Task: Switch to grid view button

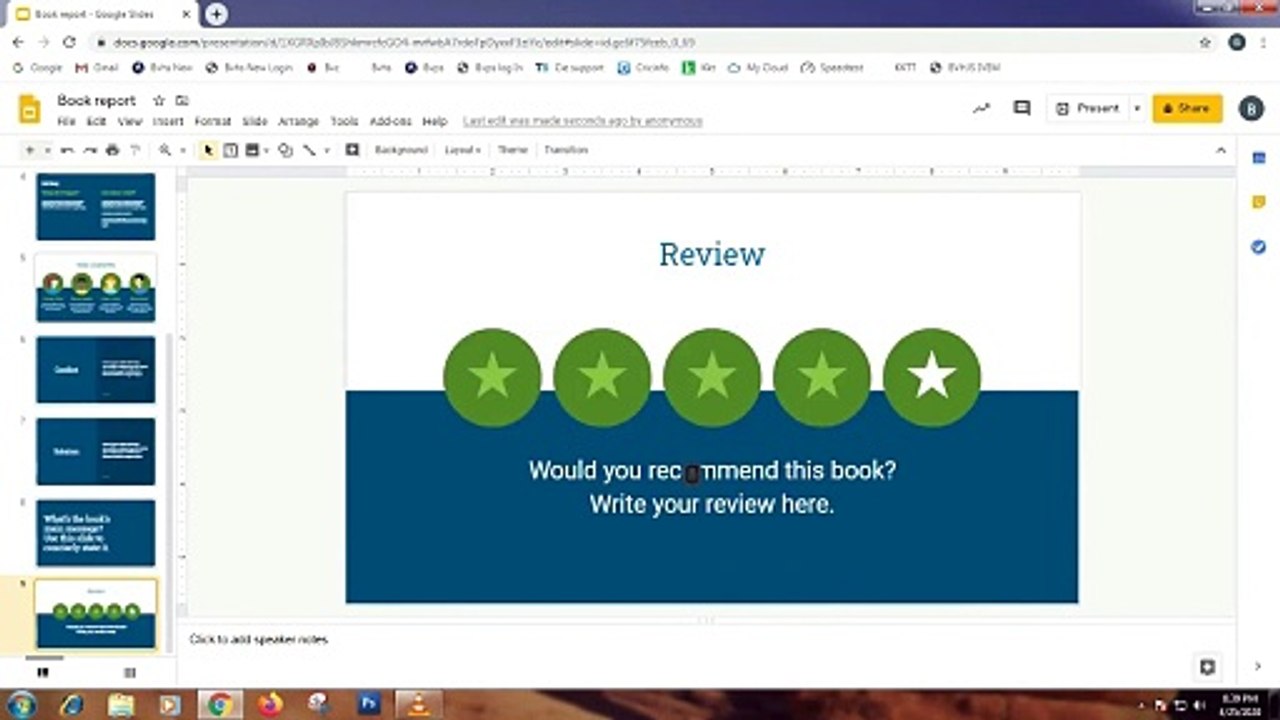Action: pyautogui.click(x=129, y=673)
